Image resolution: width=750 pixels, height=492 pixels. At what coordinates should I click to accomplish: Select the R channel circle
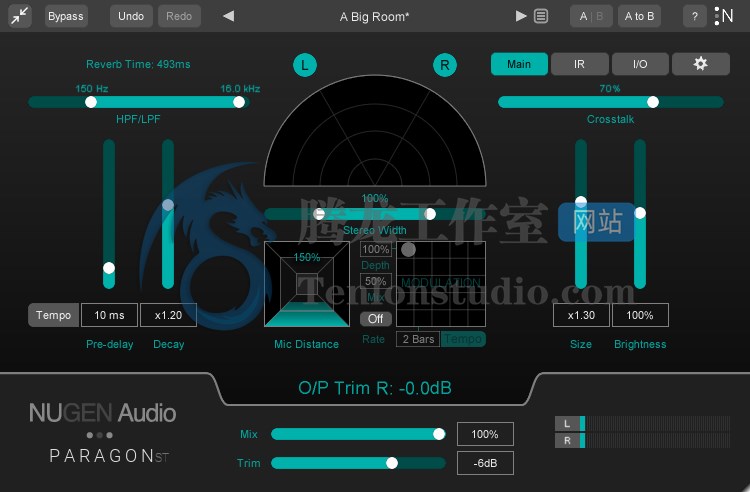coord(445,65)
